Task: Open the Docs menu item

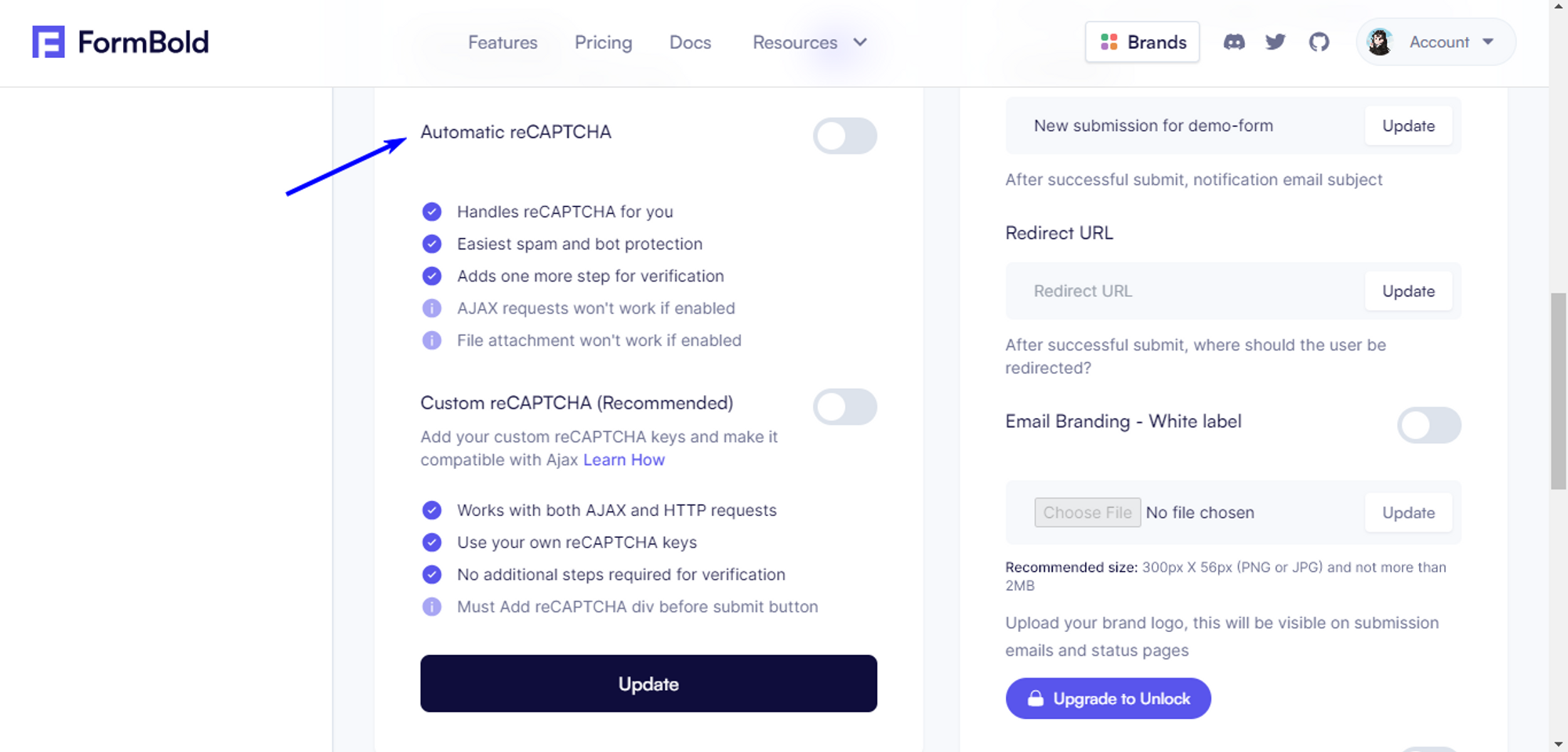Action: 690,42
